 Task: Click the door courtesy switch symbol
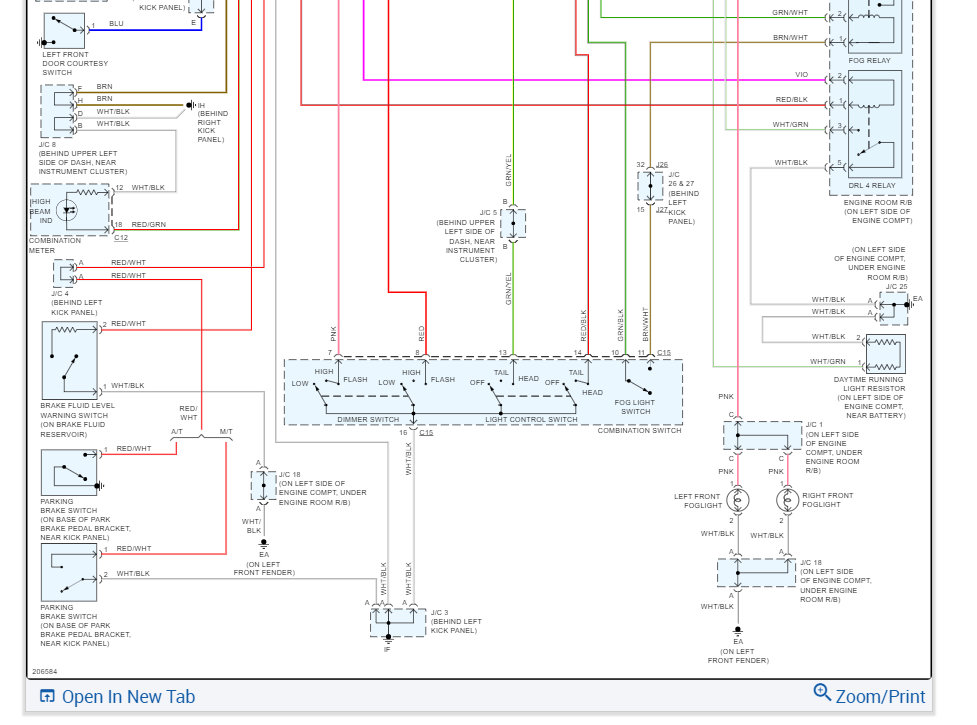pyautogui.click(x=64, y=31)
